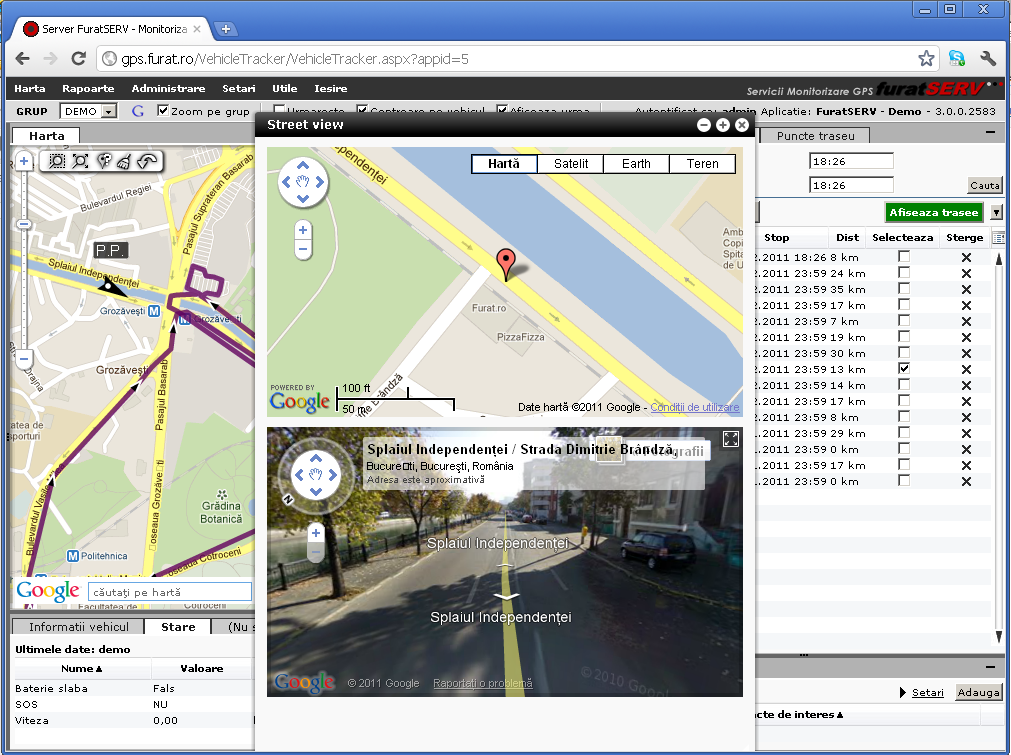Click the undo arrow map tool

(147, 161)
